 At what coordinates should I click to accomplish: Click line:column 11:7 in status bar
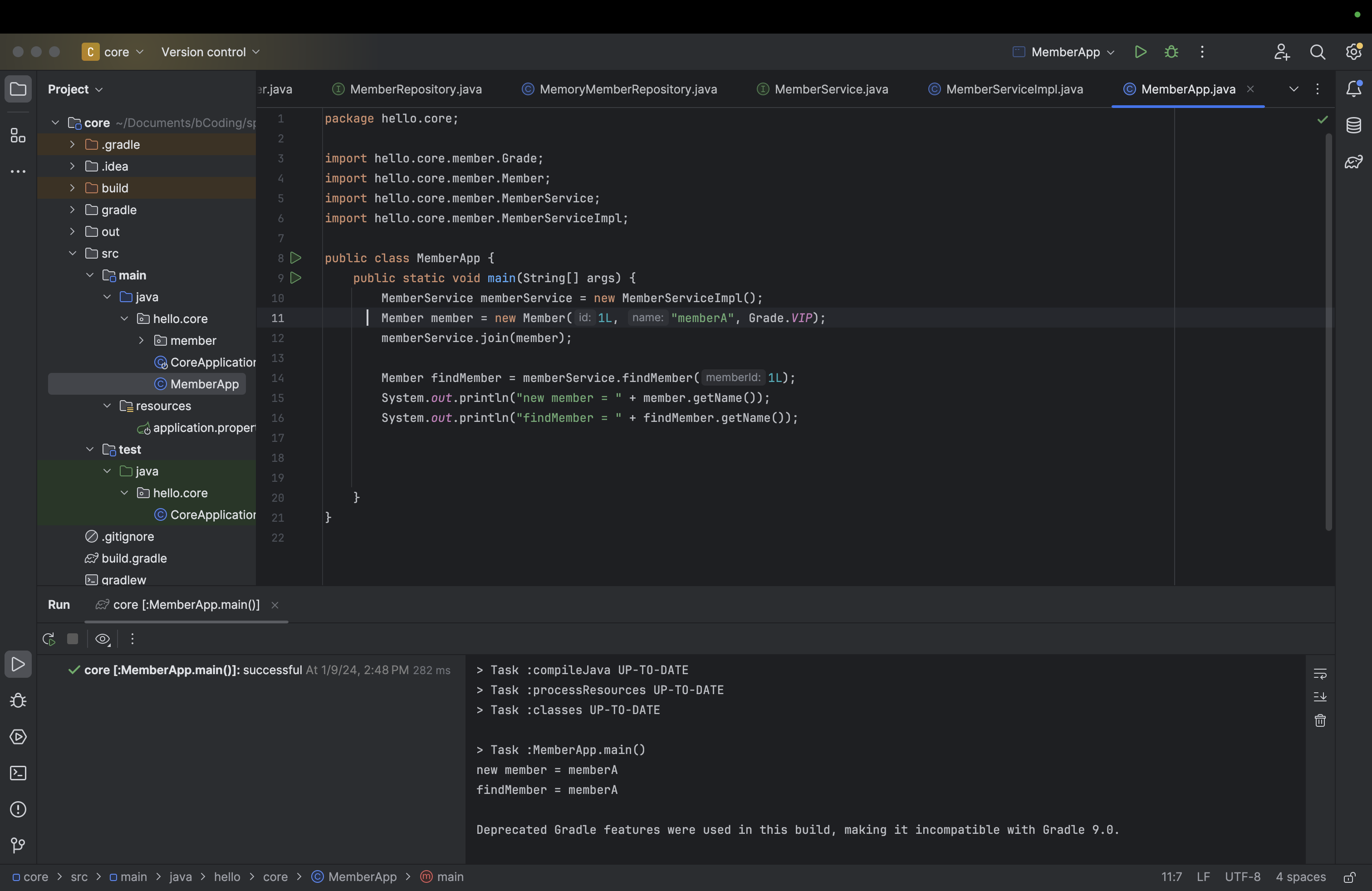1171,876
